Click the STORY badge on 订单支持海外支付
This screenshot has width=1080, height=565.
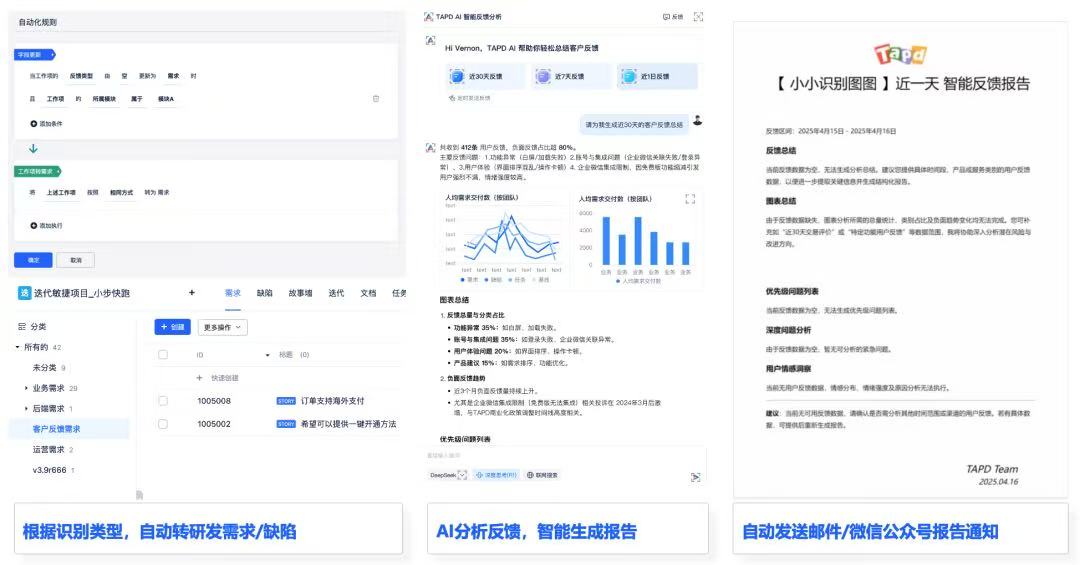286,401
